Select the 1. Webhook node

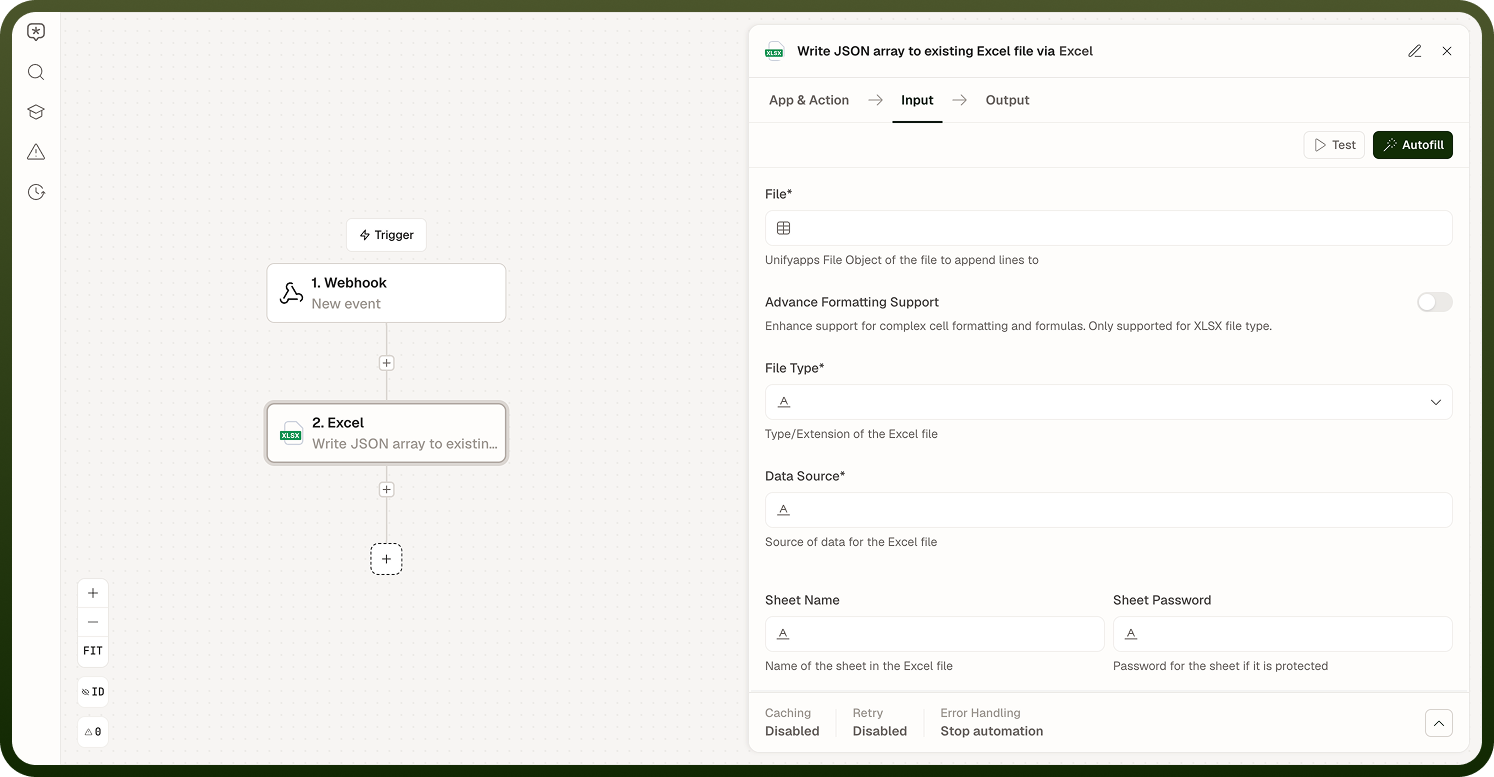click(386, 293)
